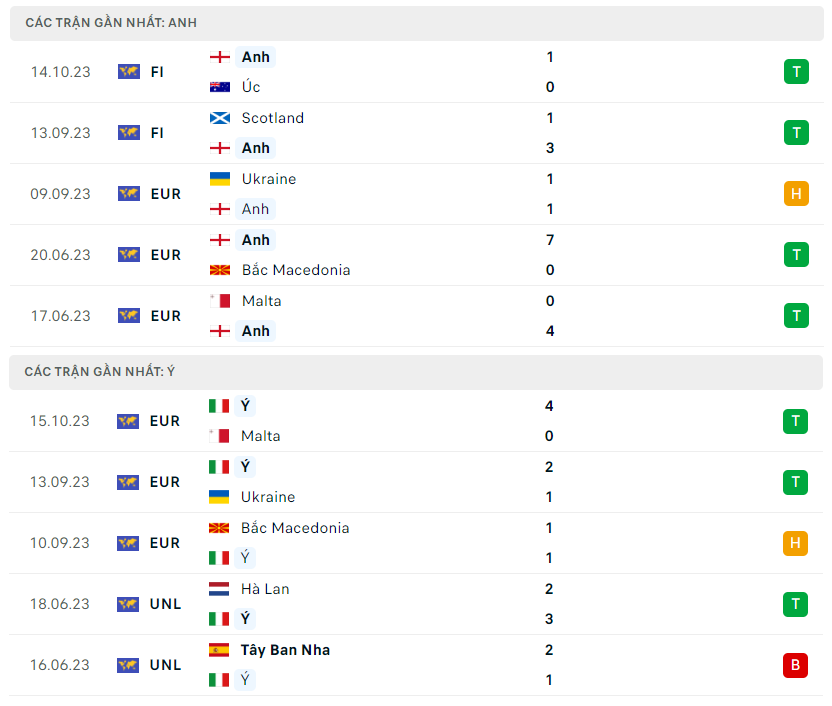Click the orange H badge for Ukraine vs Anh
Image resolution: width=832 pixels, height=706 pixels.
point(795,194)
